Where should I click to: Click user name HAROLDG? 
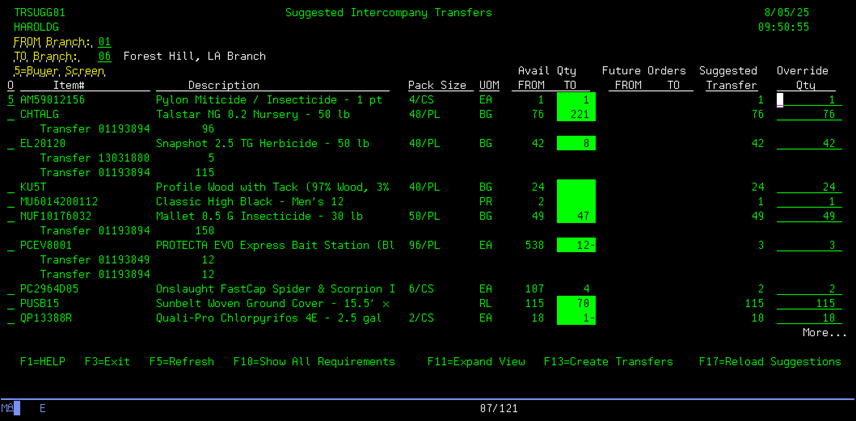[36, 27]
